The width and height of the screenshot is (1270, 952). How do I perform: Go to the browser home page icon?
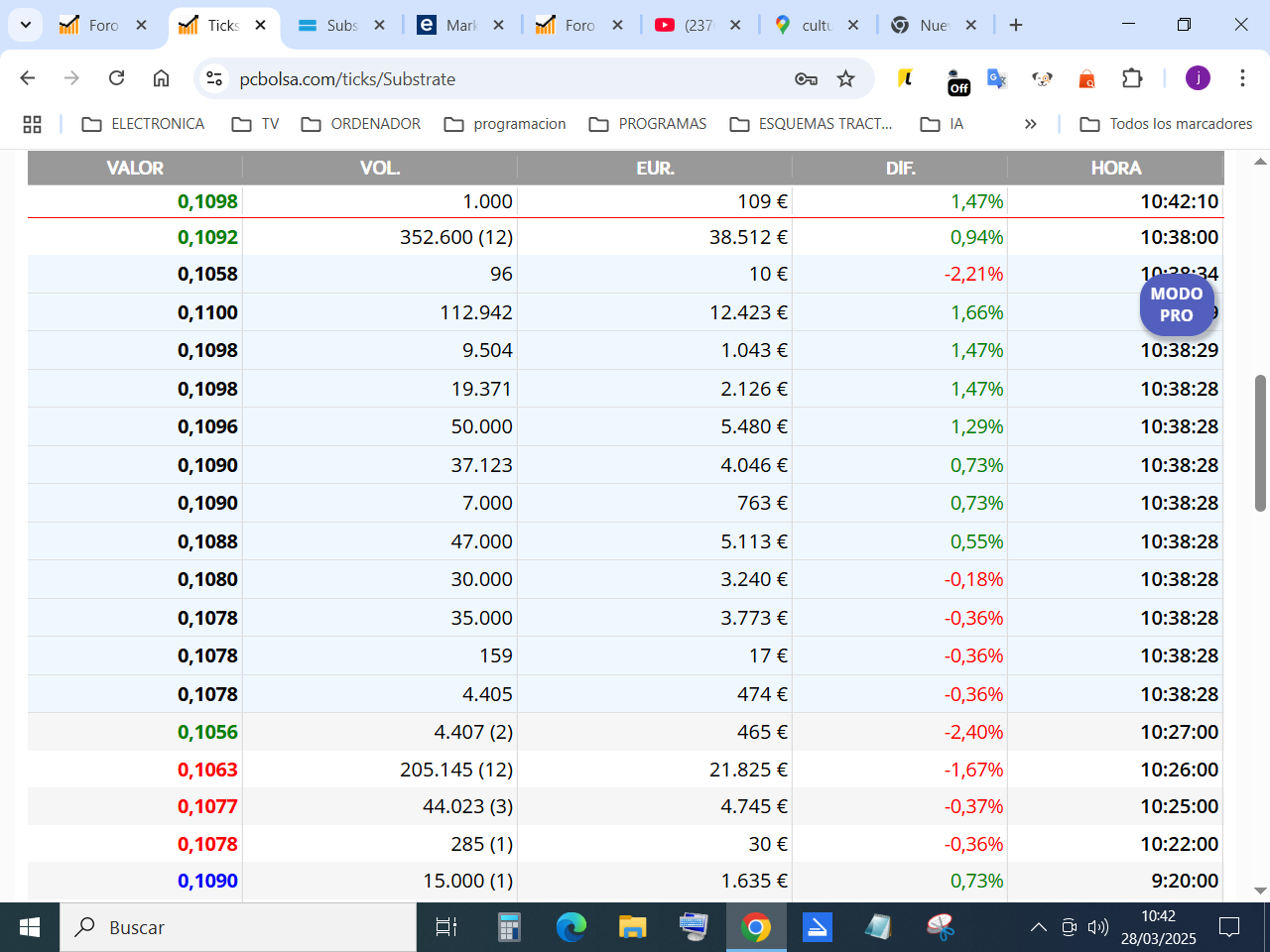click(x=161, y=78)
